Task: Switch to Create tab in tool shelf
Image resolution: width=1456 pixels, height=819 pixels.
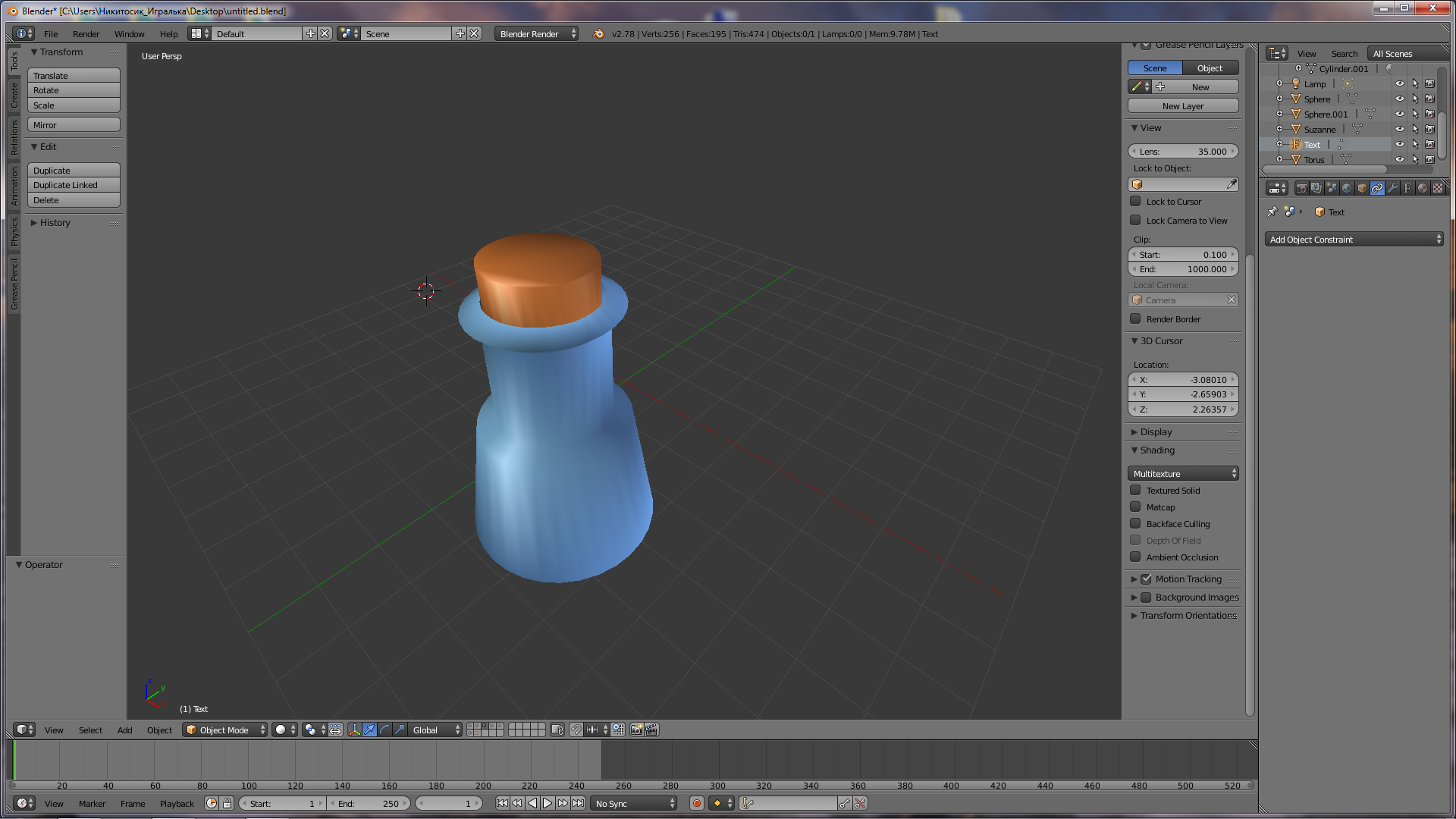Action: [x=14, y=95]
